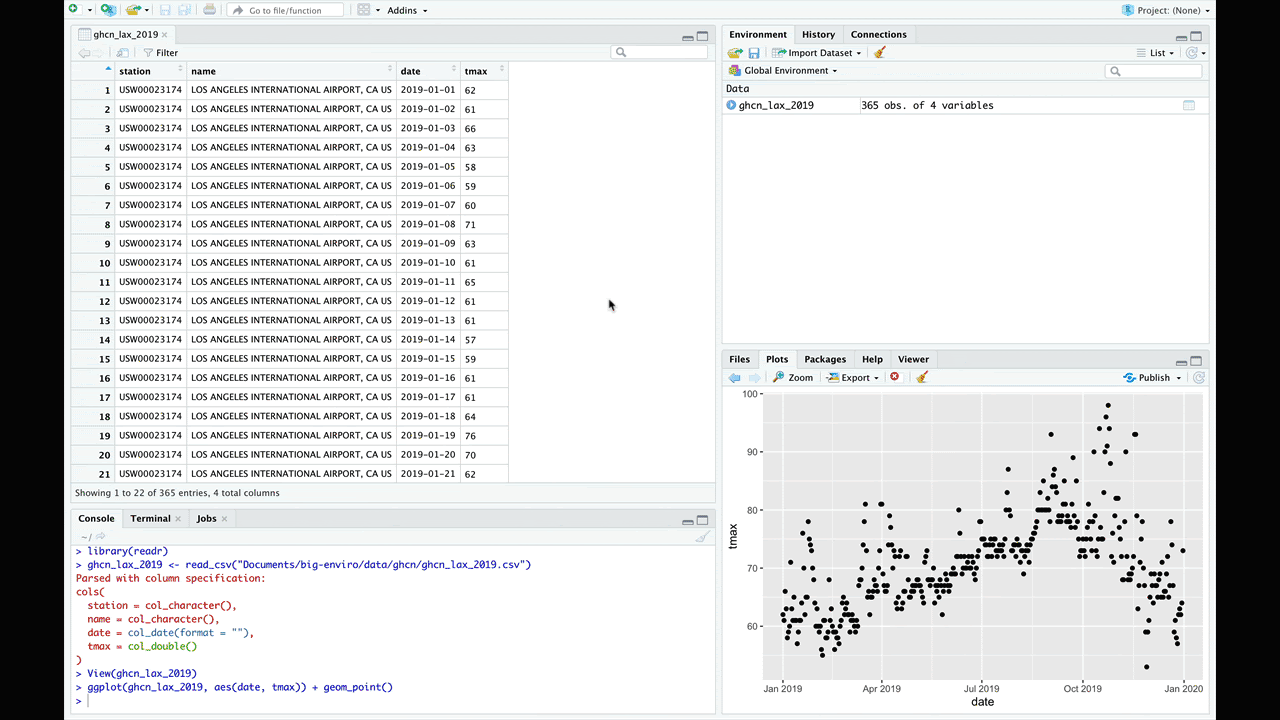This screenshot has width=1280, height=720.
Task: Click the Create Project icon
Action: click(108, 10)
